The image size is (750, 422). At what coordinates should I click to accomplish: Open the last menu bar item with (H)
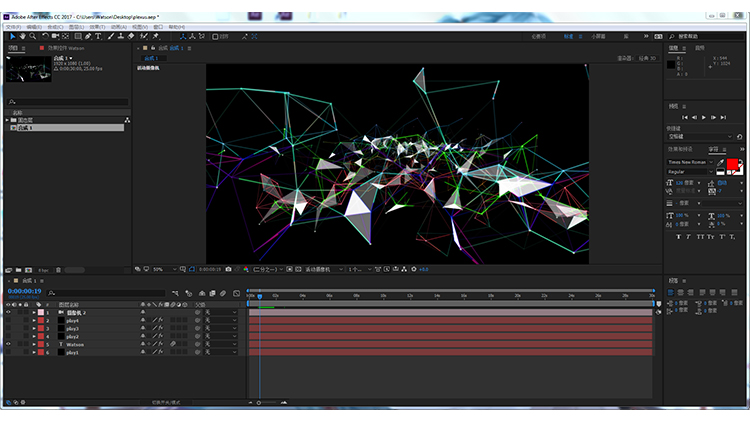(176, 27)
